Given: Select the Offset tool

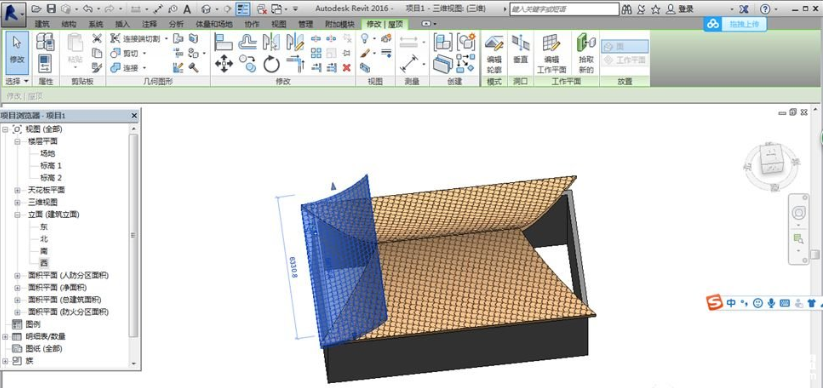Looking at the screenshot, I should click(247, 42).
